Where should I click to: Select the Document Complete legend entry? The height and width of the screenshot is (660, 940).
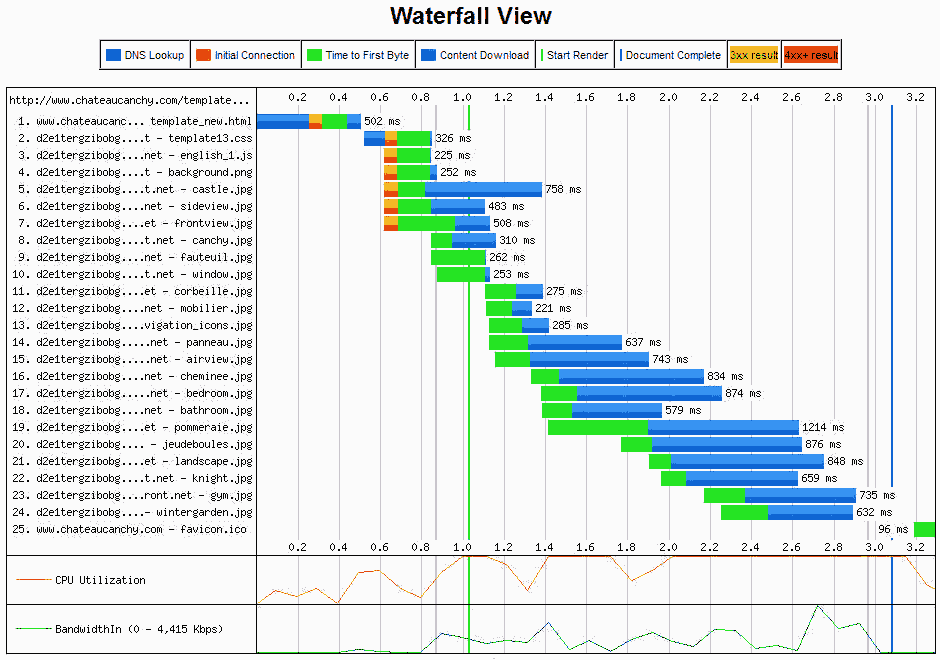670,55
